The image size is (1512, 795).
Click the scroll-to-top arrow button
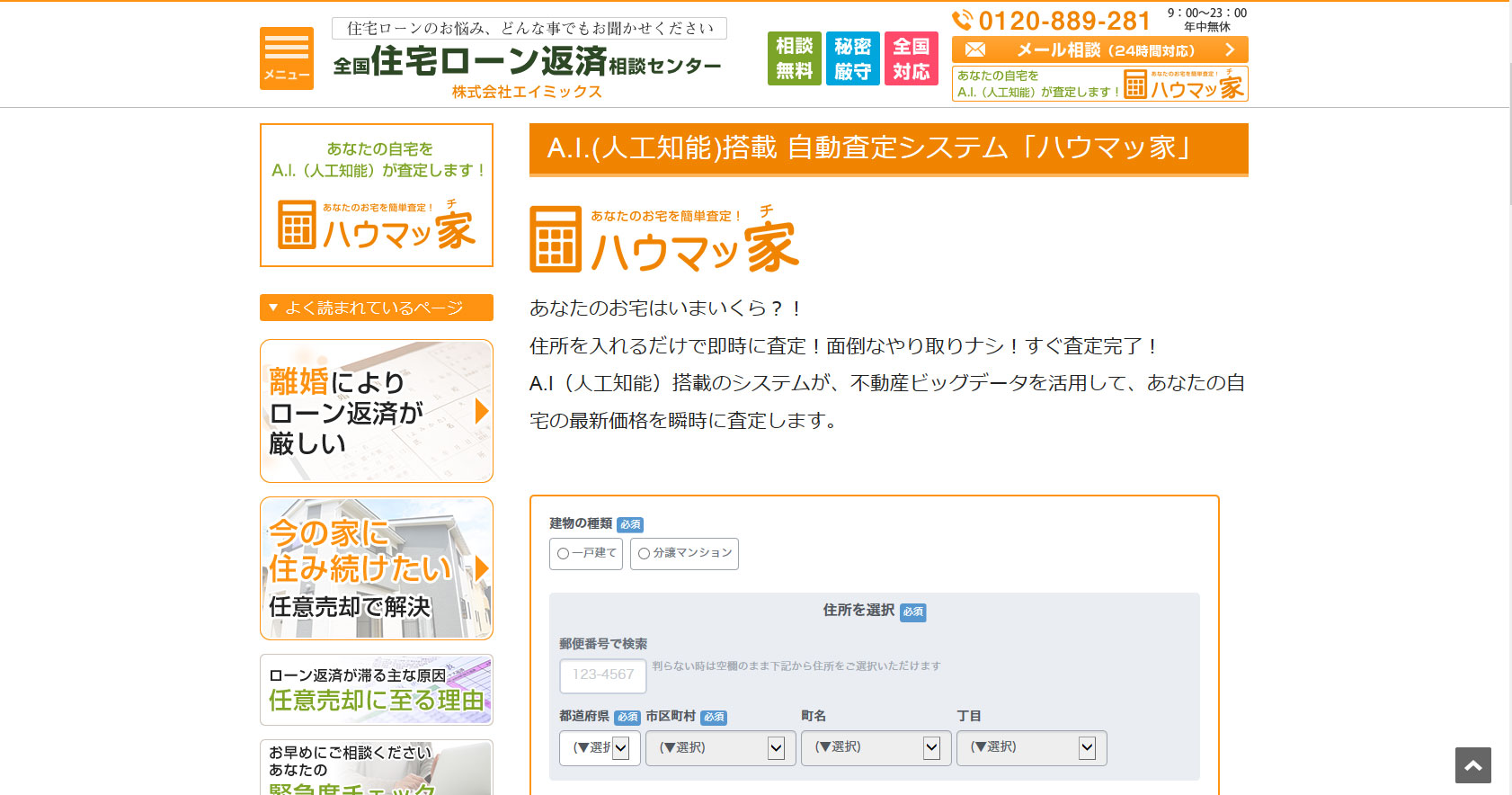click(x=1472, y=765)
